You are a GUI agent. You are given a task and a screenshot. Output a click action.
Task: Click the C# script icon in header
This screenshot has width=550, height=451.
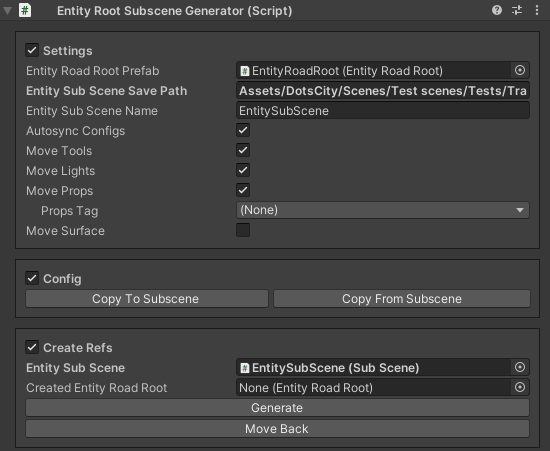pos(25,10)
